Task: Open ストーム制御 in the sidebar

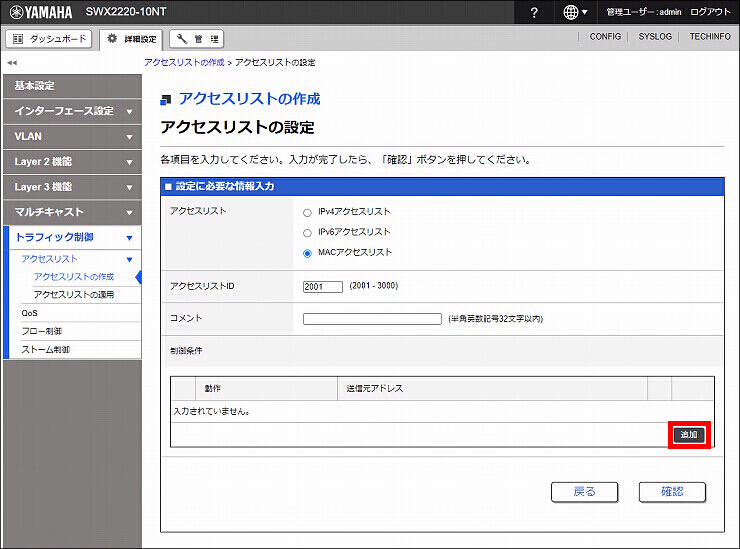Action: pos(46,349)
